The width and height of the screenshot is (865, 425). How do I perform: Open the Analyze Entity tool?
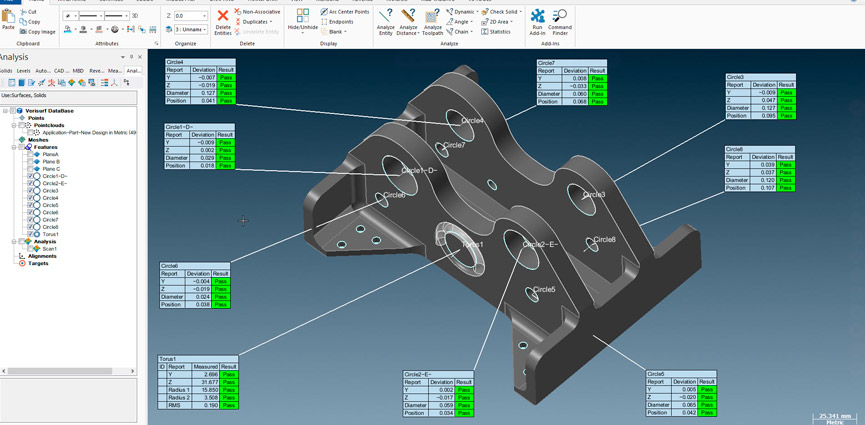coord(385,19)
